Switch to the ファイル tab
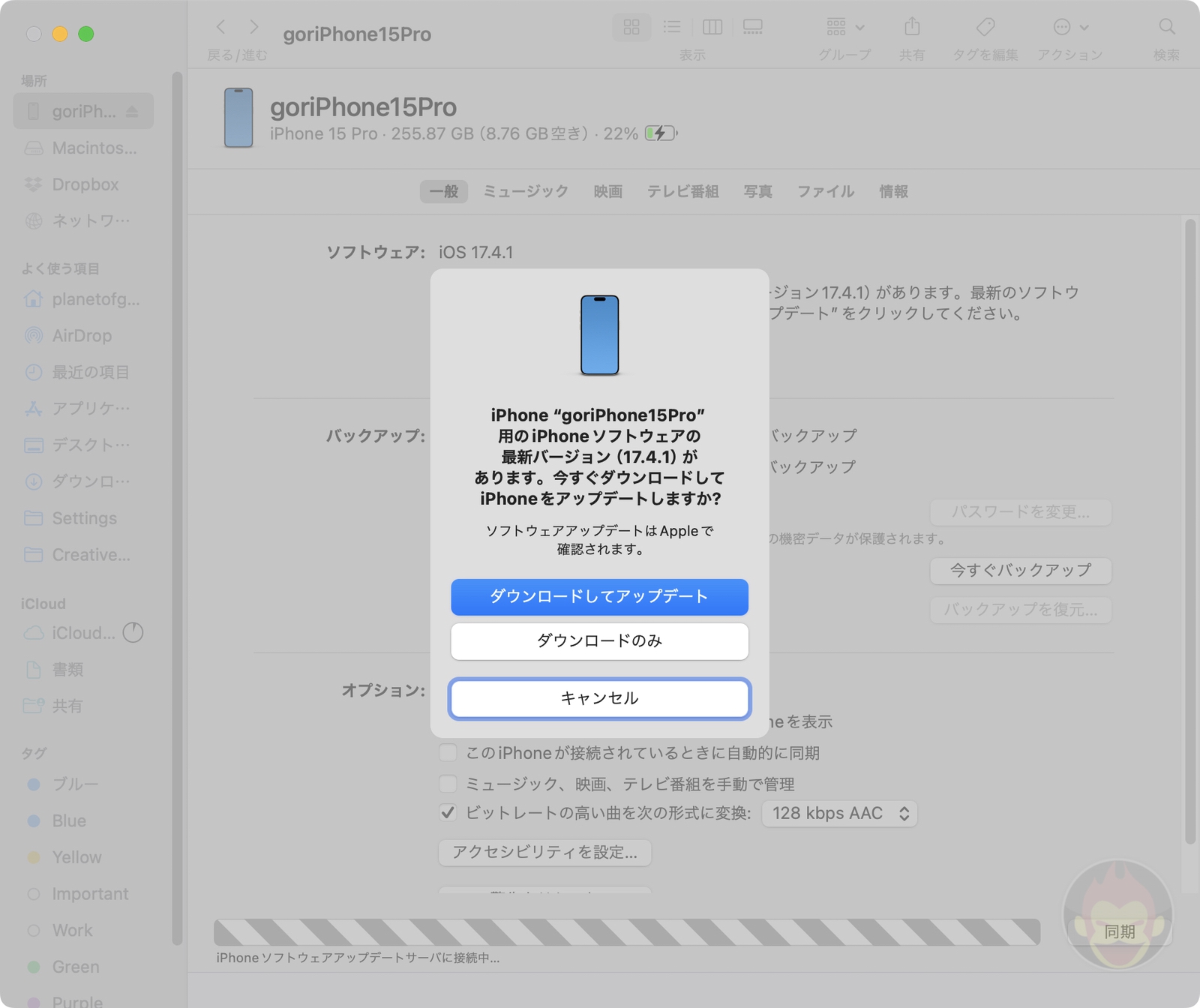This screenshot has height=1008, width=1200. pyautogui.click(x=826, y=191)
